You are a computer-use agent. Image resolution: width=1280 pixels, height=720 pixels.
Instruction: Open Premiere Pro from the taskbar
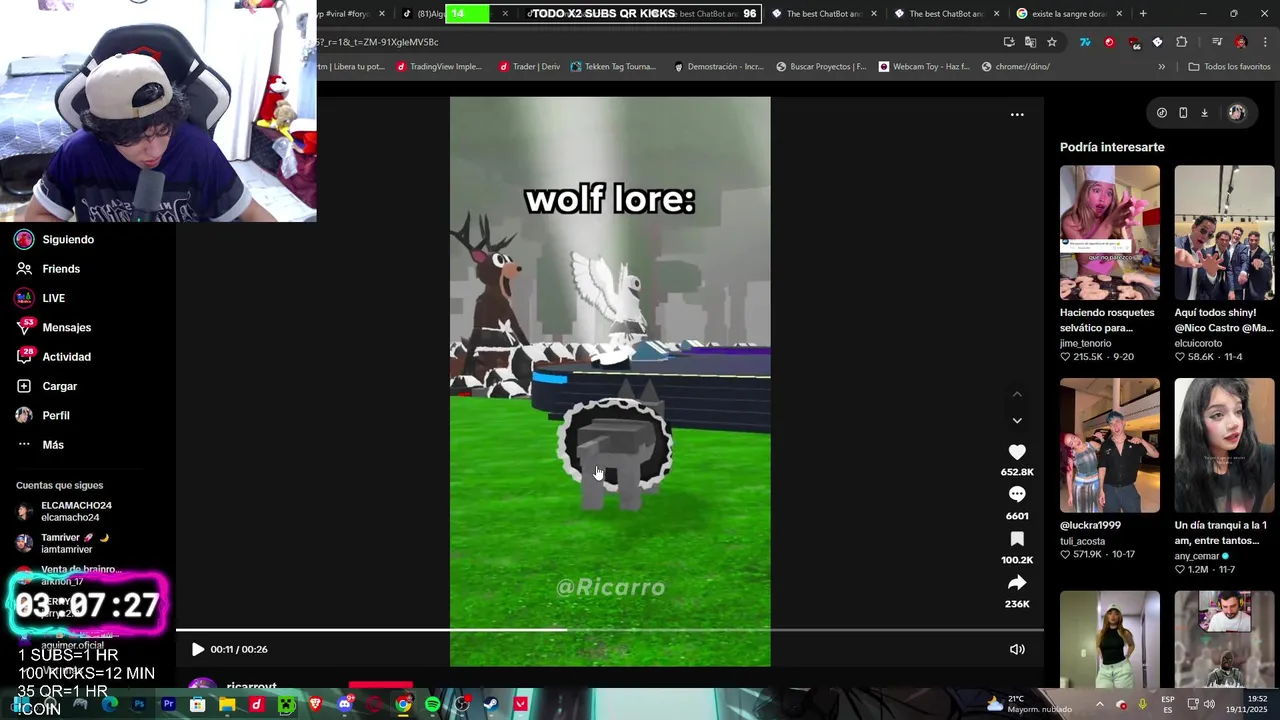tap(168, 705)
